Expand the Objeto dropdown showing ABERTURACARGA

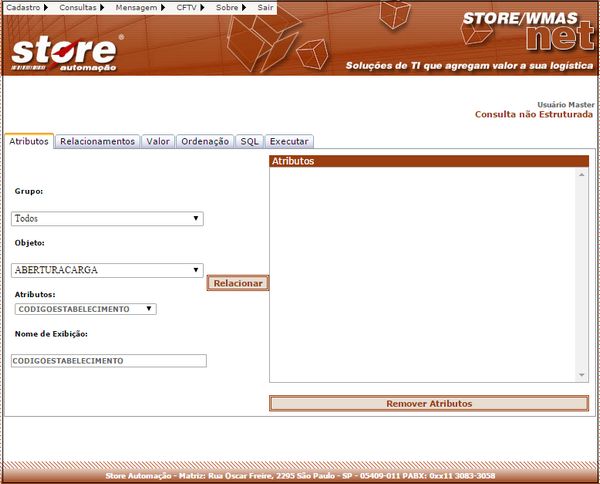[107, 270]
